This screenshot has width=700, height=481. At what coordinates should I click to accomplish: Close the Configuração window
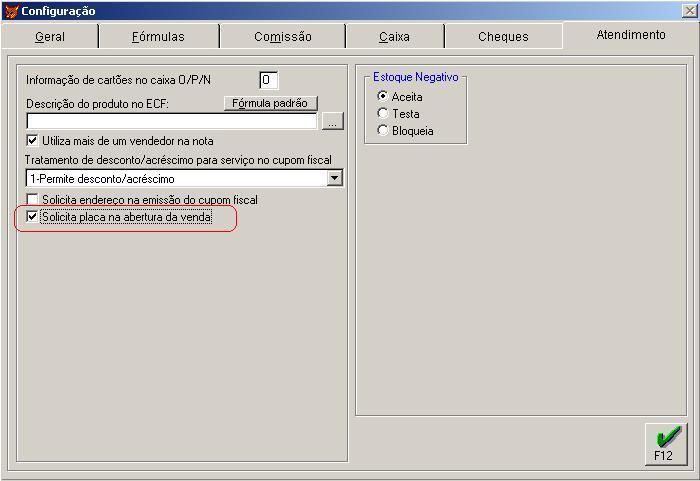[x=689, y=11]
